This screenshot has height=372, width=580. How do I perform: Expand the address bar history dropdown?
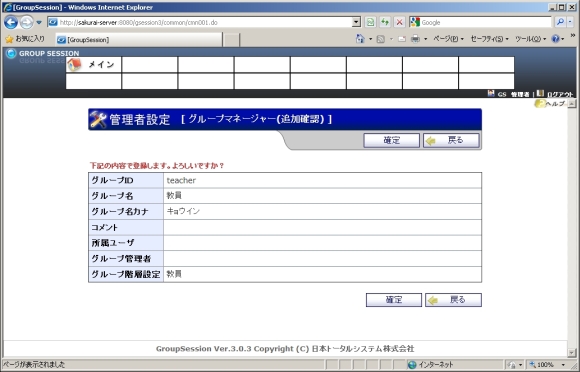[356, 22]
